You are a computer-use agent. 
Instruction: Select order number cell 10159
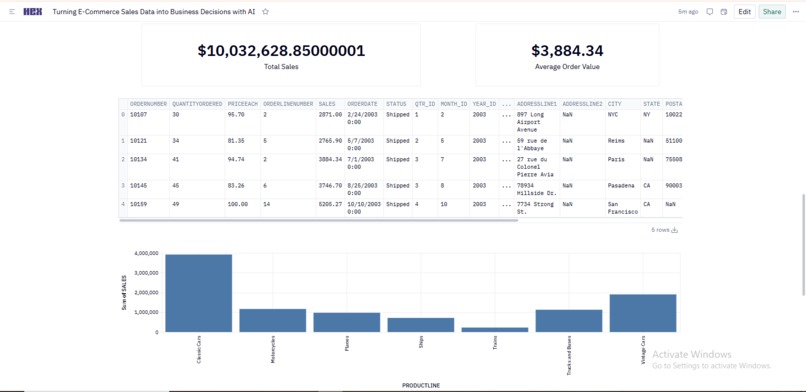point(148,208)
